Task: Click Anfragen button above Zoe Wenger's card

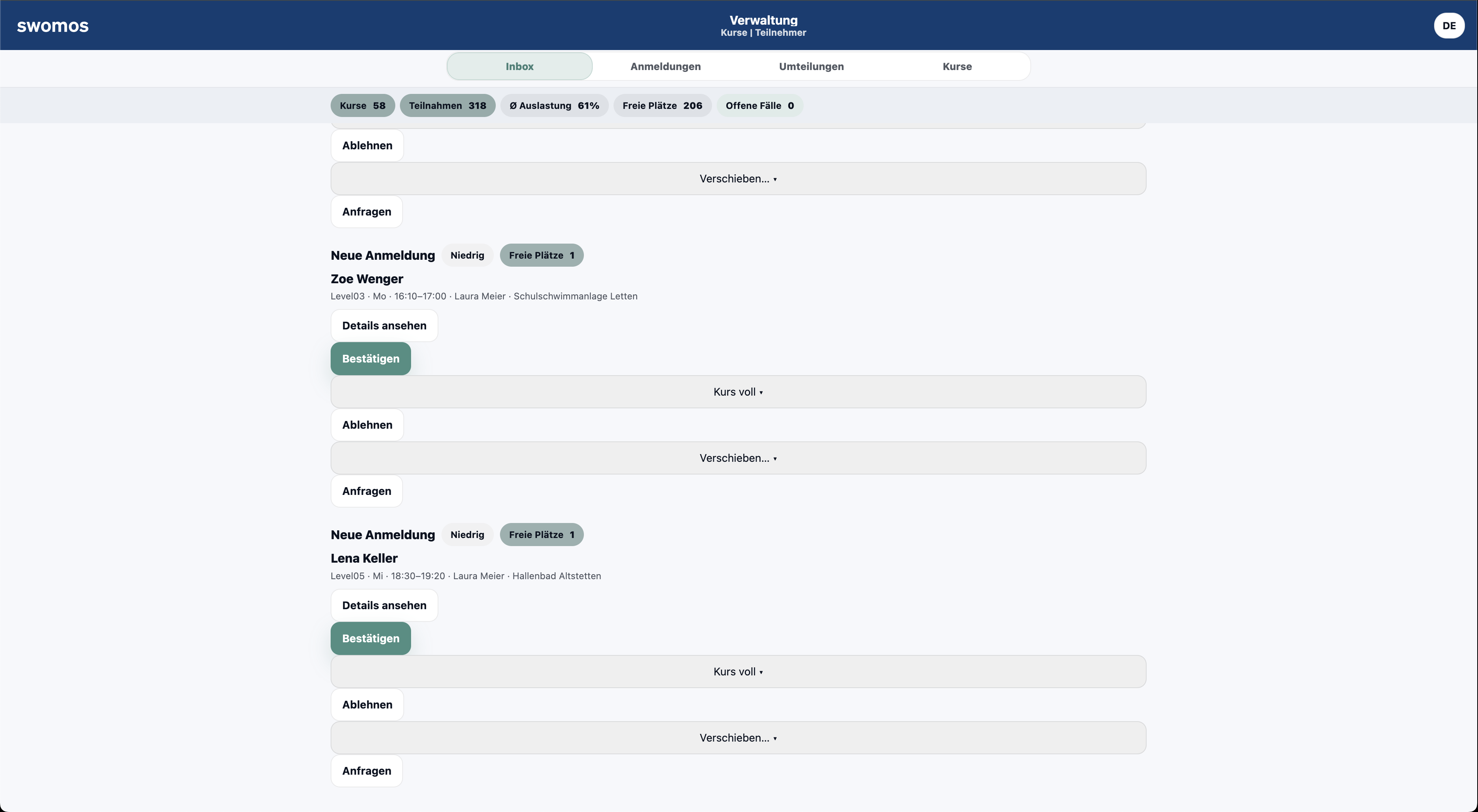Action: point(367,212)
